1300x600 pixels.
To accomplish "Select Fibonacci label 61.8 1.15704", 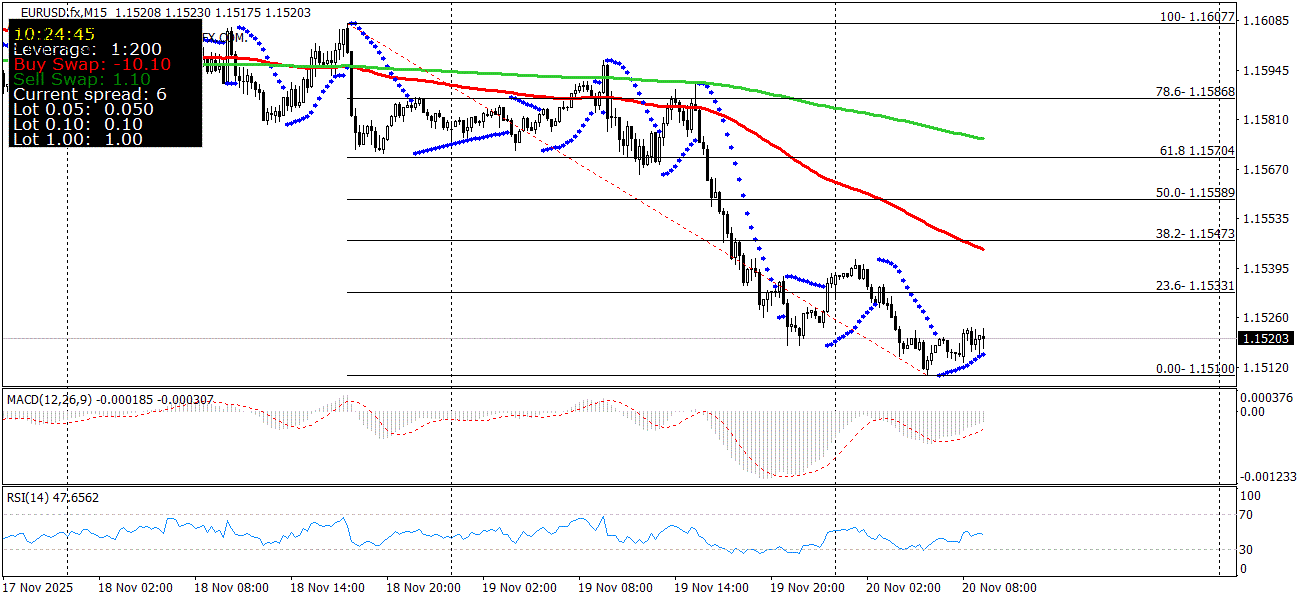I will (x=1198, y=151).
